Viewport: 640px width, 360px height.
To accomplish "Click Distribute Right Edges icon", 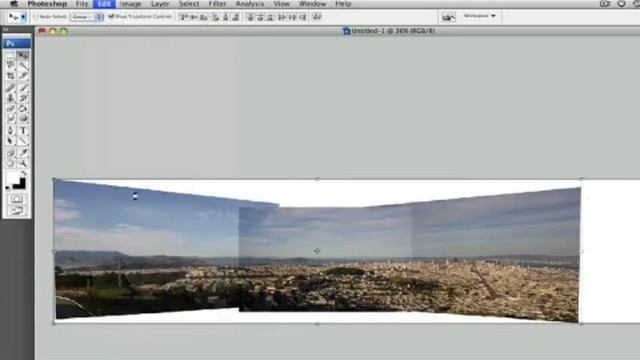I will [x=302, y=17].
